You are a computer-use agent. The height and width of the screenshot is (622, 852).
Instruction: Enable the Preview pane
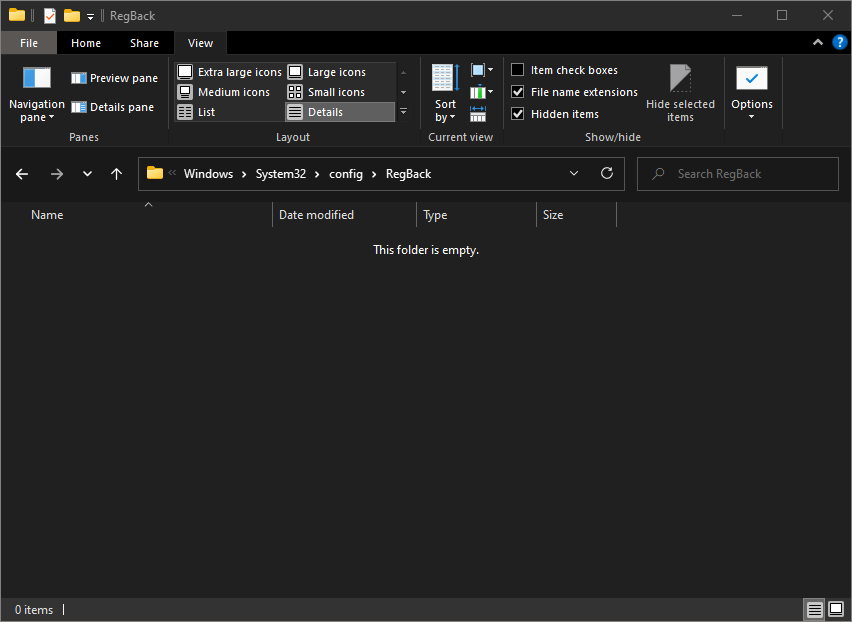tap(114, 78)
